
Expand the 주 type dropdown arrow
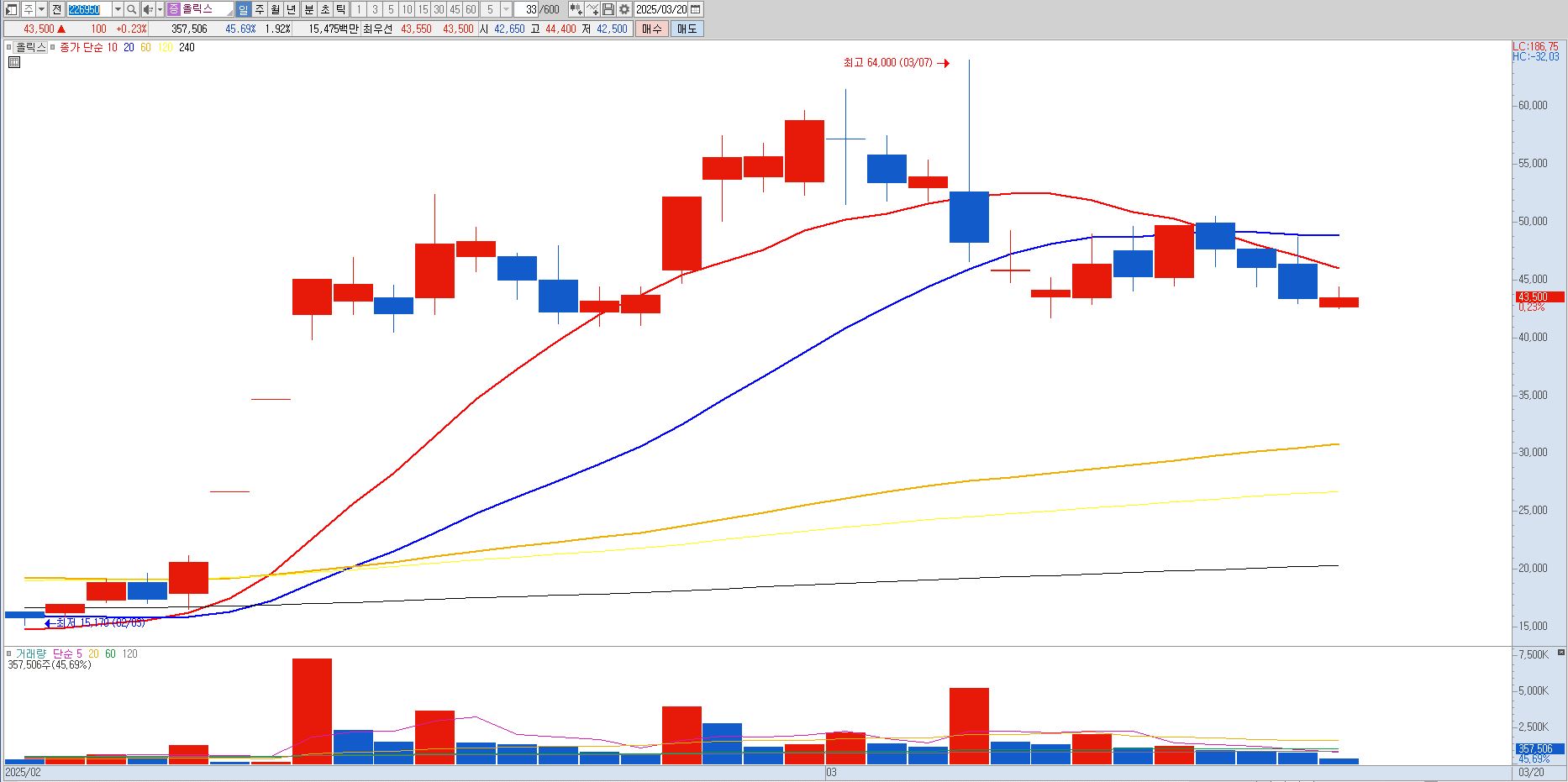pos(41,9)
